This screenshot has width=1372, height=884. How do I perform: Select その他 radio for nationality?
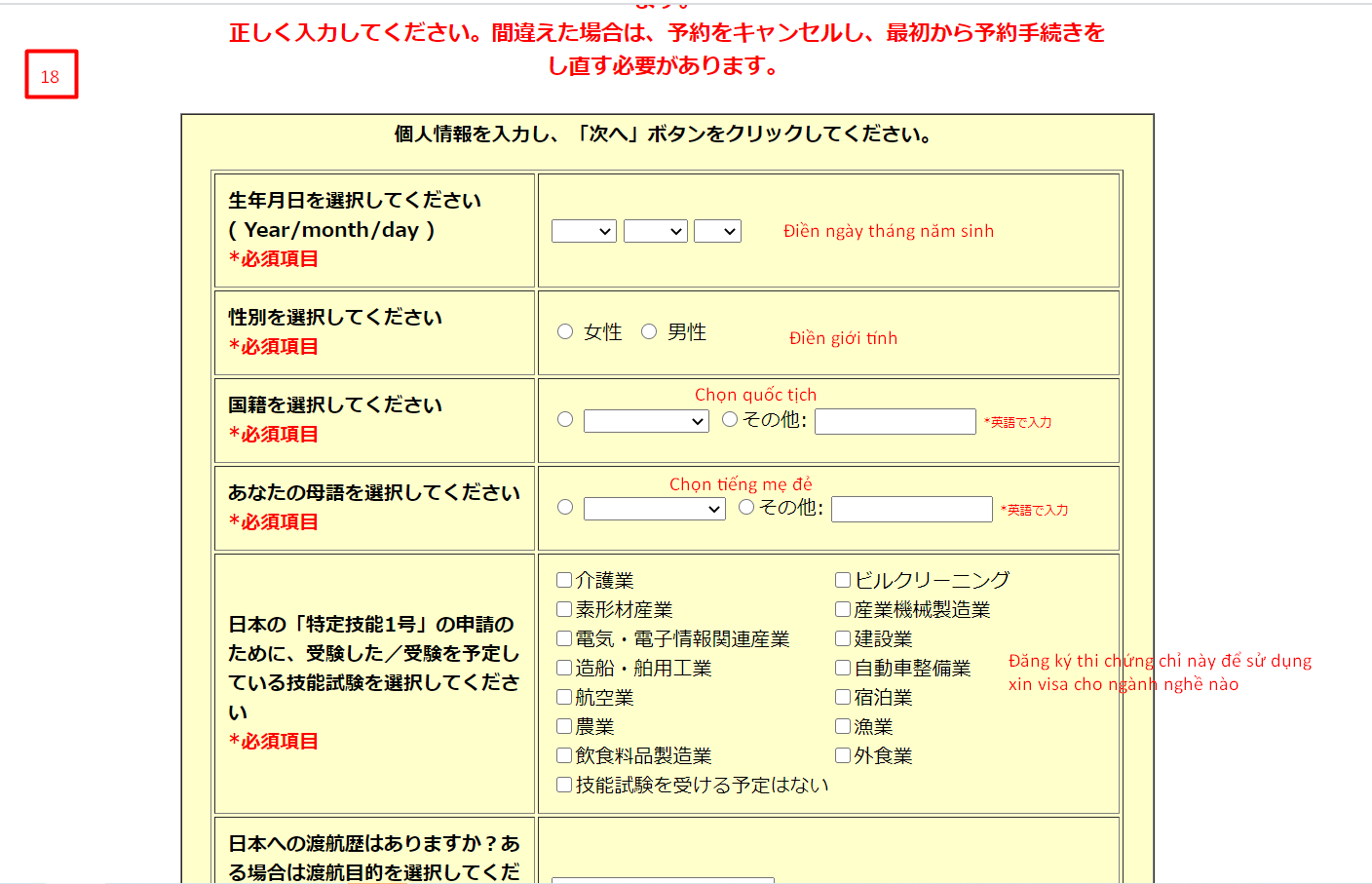click(730, 419)
